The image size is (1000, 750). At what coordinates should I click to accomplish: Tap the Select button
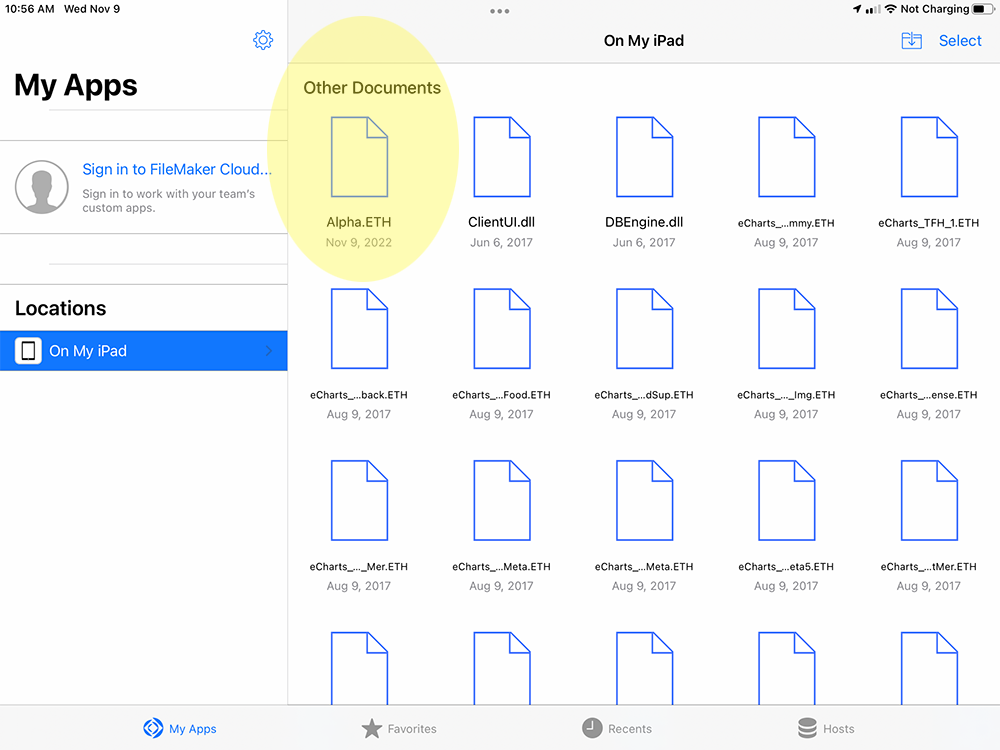pyautogui.click(x=960, y=41)
